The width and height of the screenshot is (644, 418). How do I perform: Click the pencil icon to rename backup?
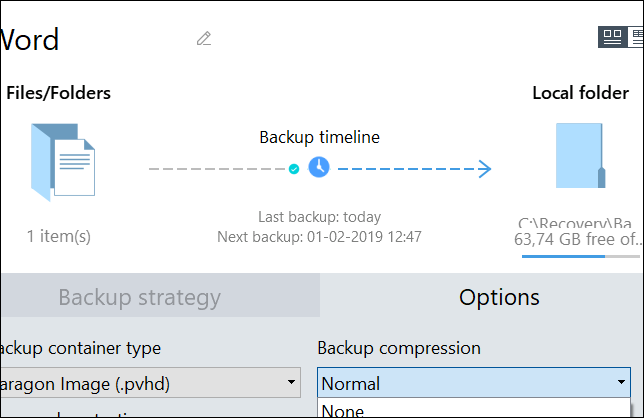[204, 39]
